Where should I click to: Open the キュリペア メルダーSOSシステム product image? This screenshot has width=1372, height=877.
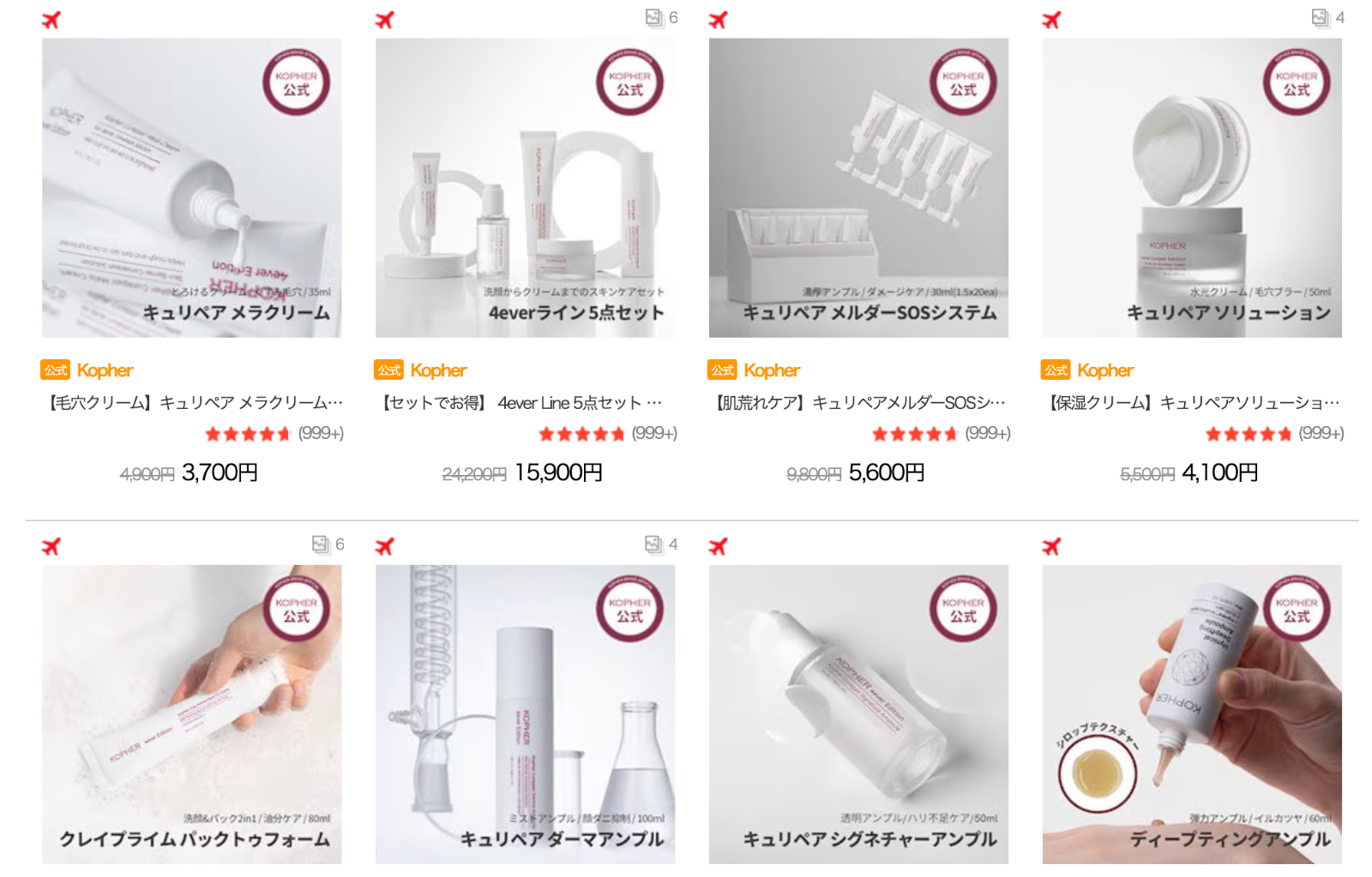[858, 188]
